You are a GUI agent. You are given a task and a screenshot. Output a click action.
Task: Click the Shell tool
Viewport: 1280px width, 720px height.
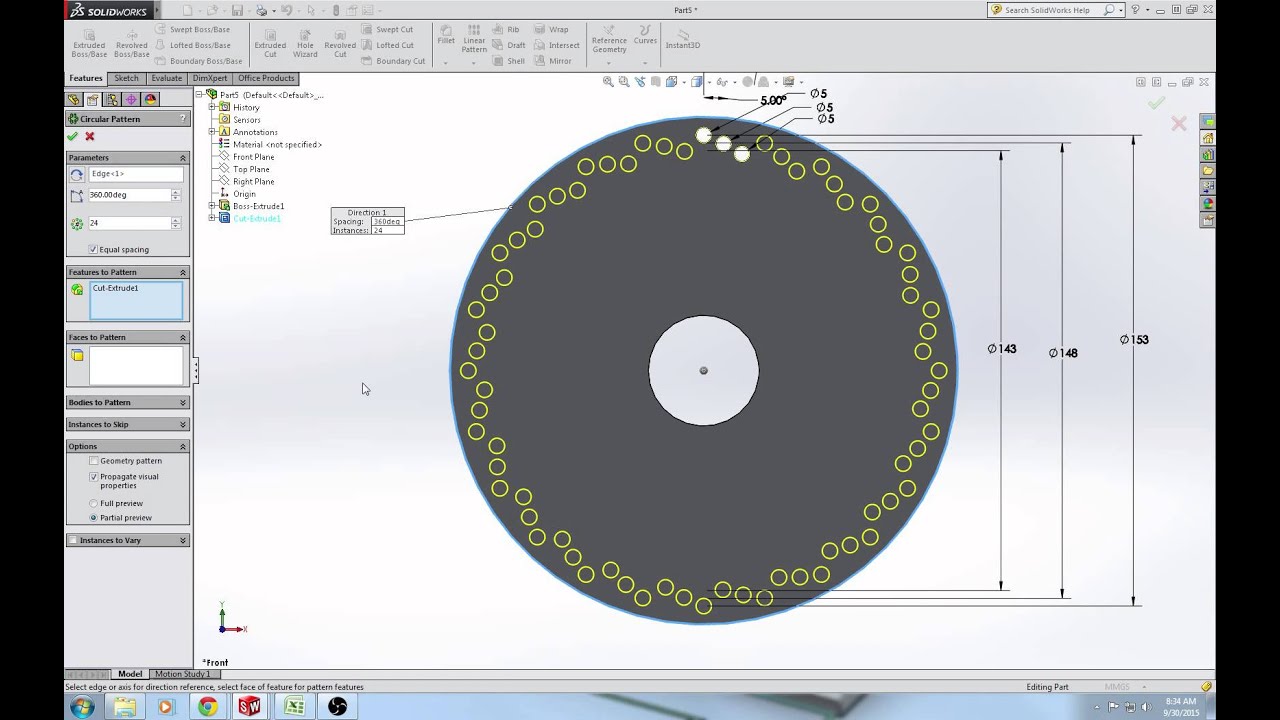click(508, 60)
